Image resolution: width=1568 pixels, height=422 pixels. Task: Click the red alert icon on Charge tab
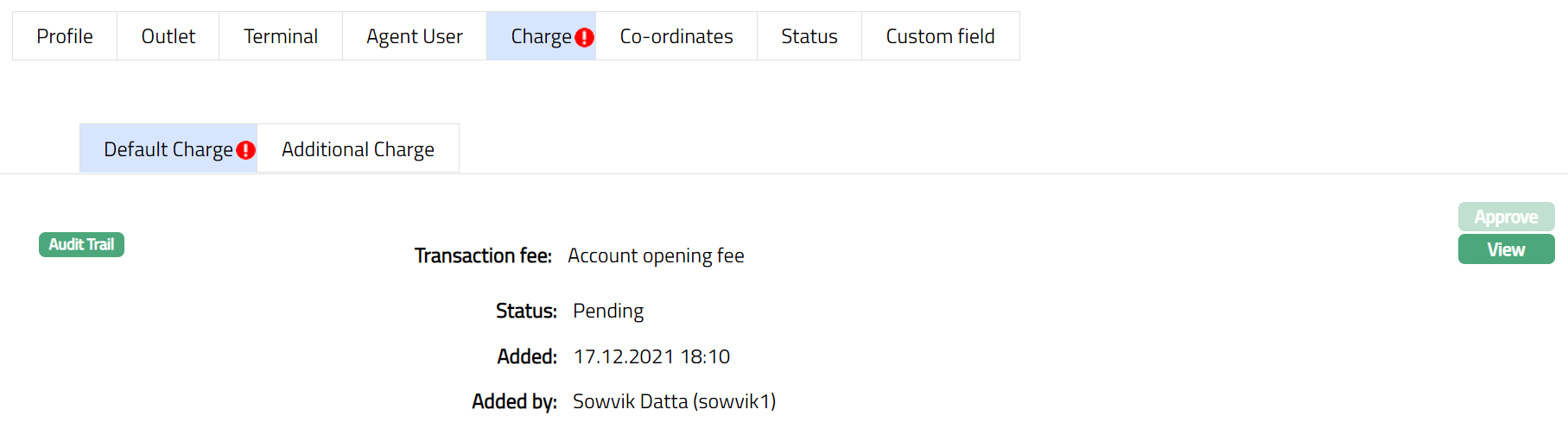[585, 37]
